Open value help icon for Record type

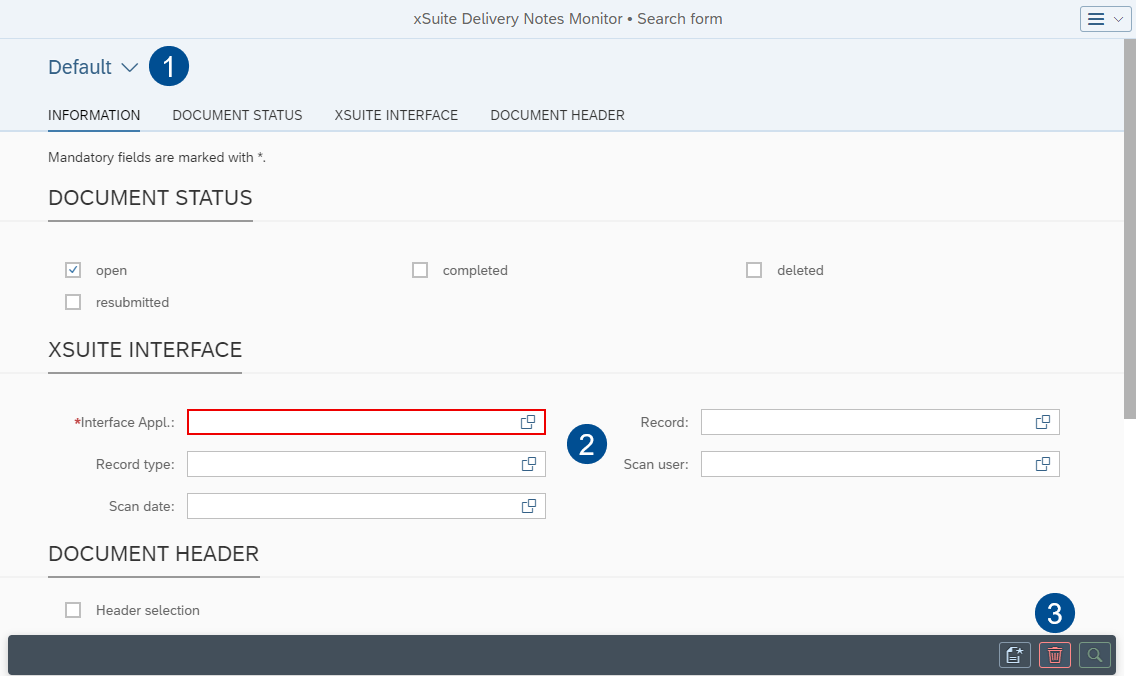click(528, 464)
